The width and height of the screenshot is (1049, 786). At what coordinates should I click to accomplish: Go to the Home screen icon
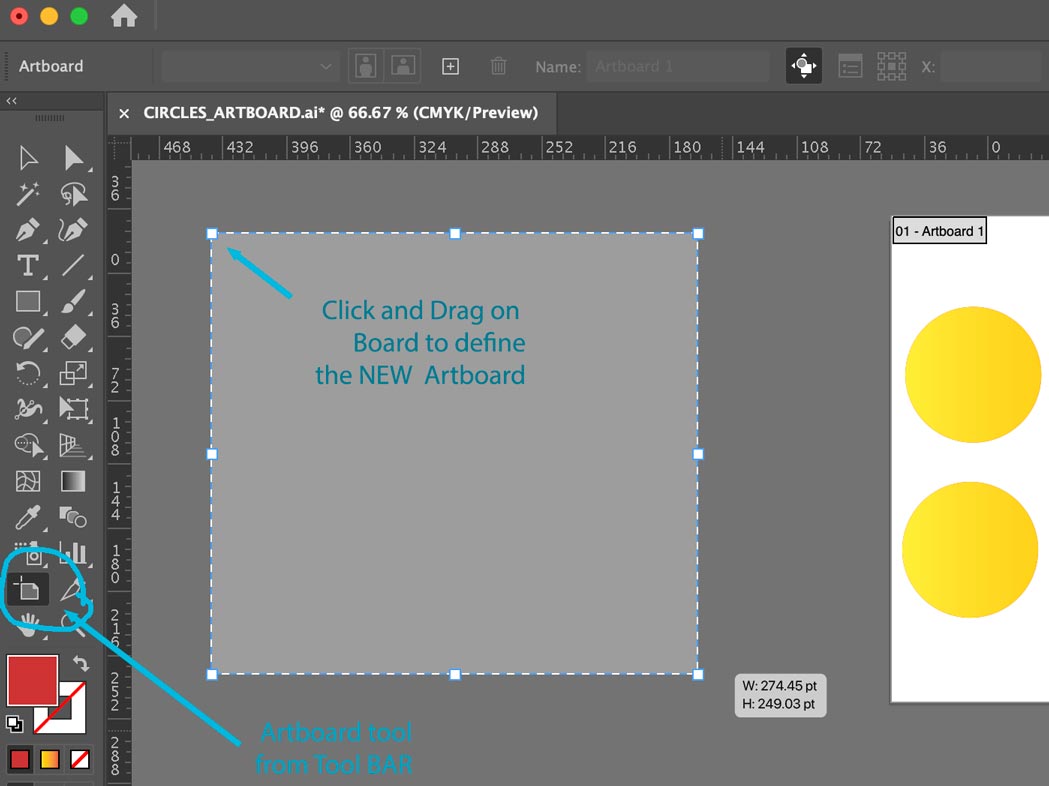pos(124,17)
